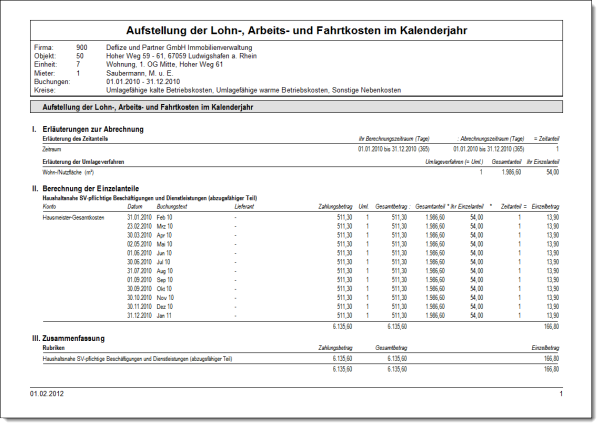Select heading 'II. Berechnung der Einzelanteile'
Viewport: 600px width, 426px height.
point(85,188)
